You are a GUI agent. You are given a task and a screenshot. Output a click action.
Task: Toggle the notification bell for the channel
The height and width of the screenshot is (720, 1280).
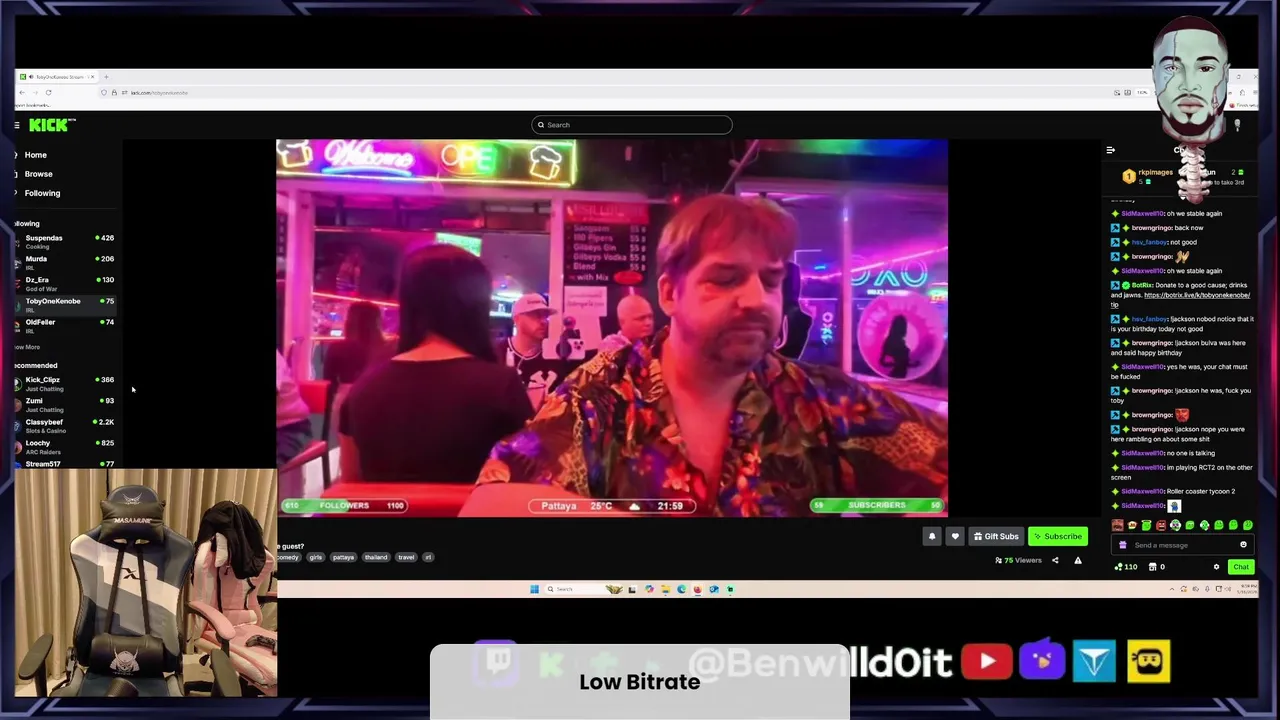[x=932, y=537]
